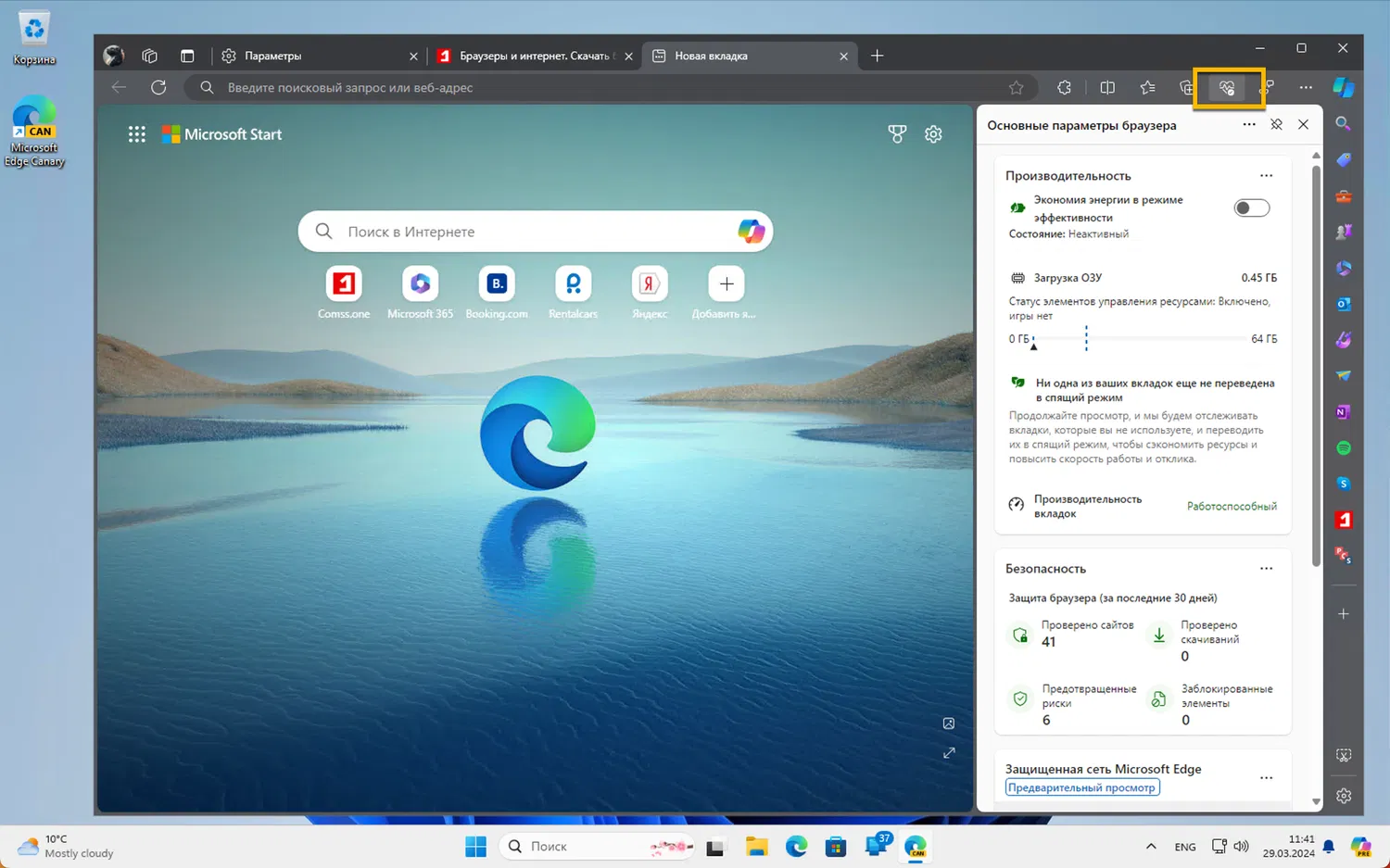Open the Microsoft Store taskbar icon
The image size is (1390, 868).
pos(836,847)
